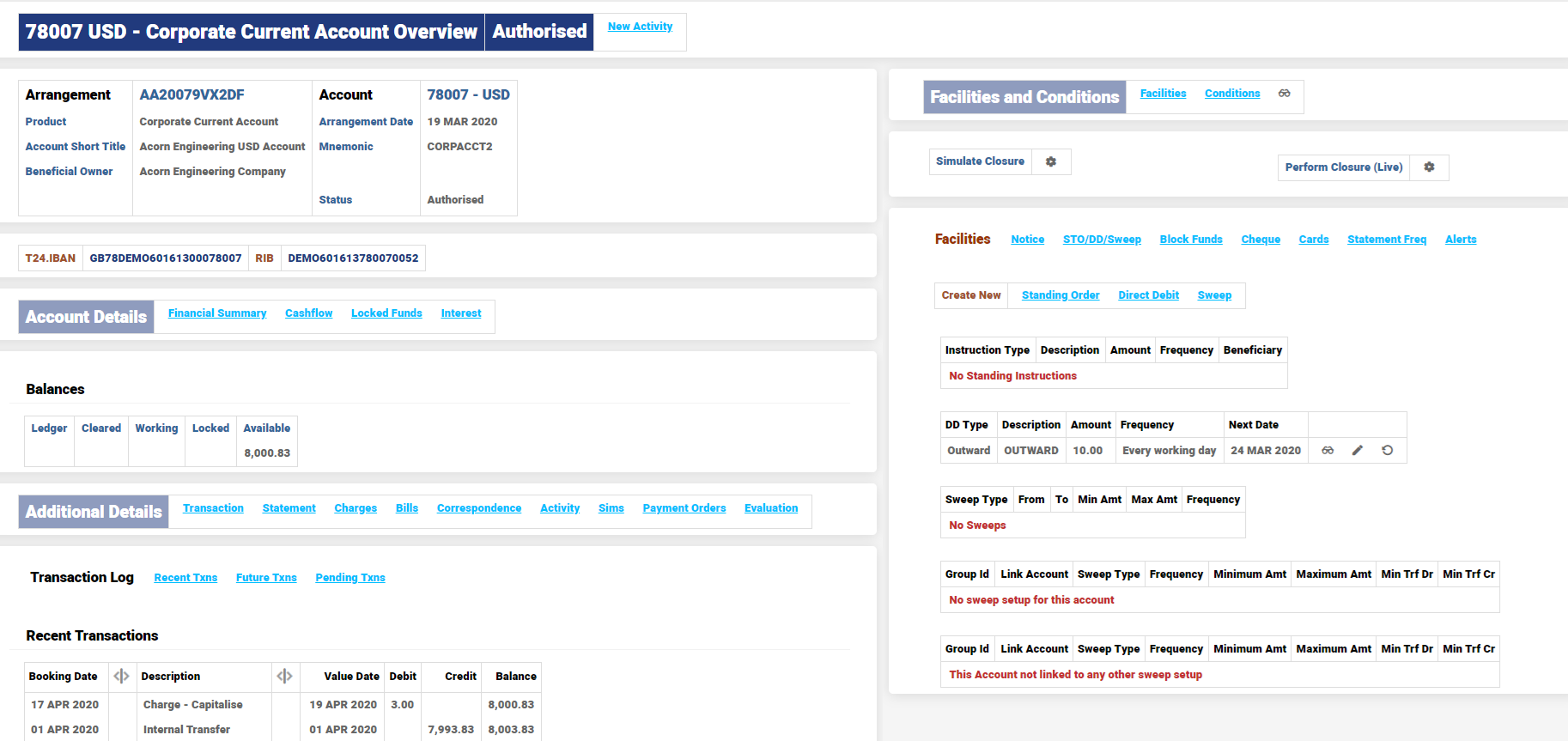Edit the Outward direct debit with pencil icon

pyautogui.click(x=1358, y=451)
